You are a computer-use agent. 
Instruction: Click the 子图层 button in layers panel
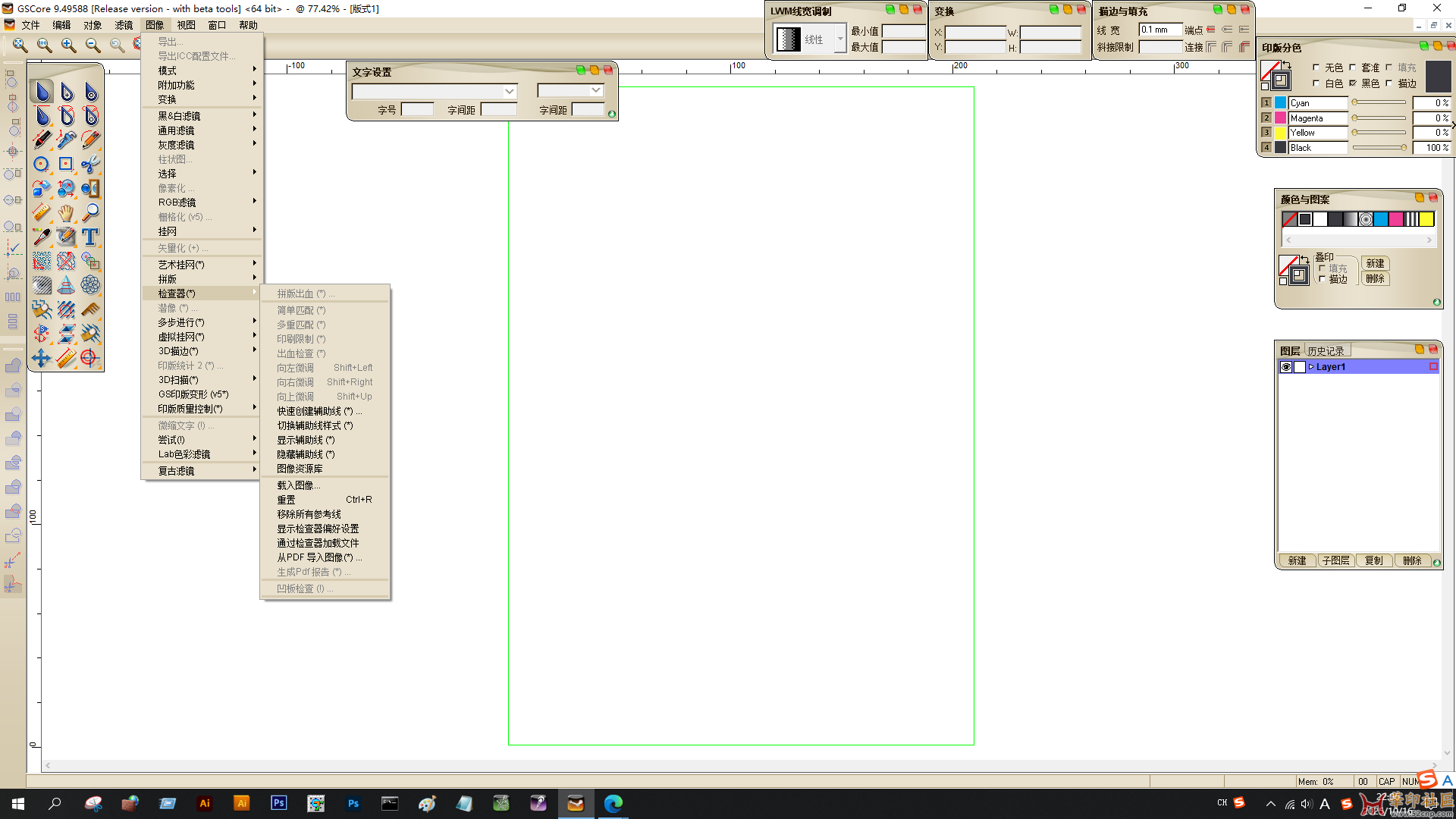tap(1335, 560)
